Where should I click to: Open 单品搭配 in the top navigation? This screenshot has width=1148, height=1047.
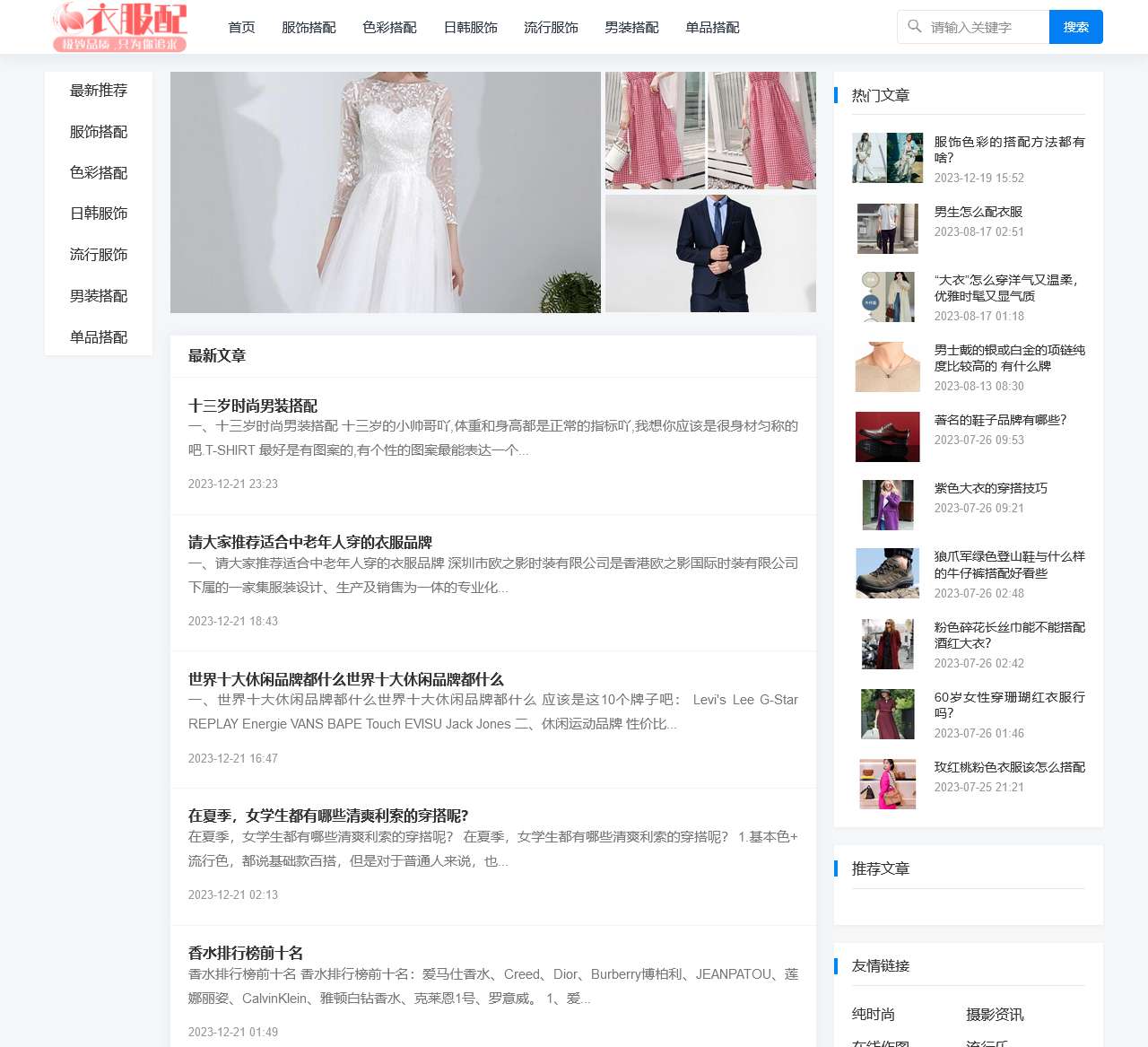(x=712, y=28)
